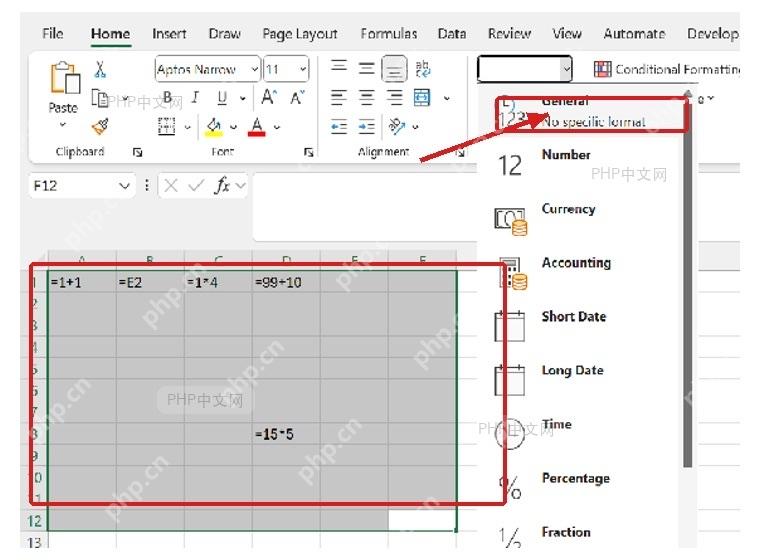Open the Name Box F12 dropdown arrow
The height and width of the screenshot is (560, 760).
[x=125, y=186]
